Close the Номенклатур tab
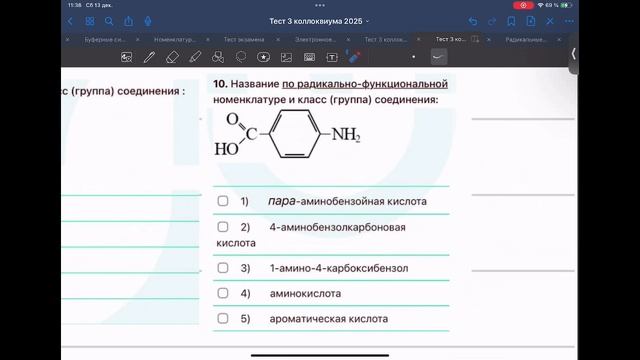 [138, 40]
